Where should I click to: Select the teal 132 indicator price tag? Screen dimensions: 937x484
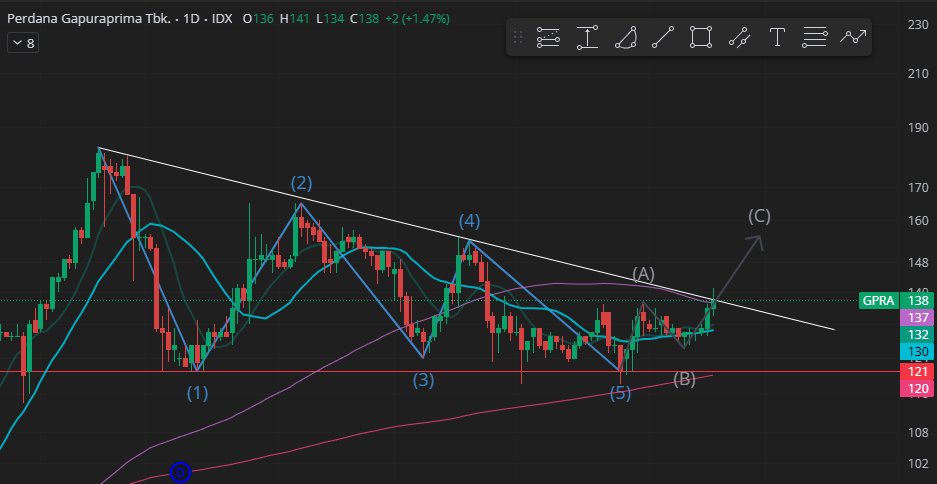[918, 335]
